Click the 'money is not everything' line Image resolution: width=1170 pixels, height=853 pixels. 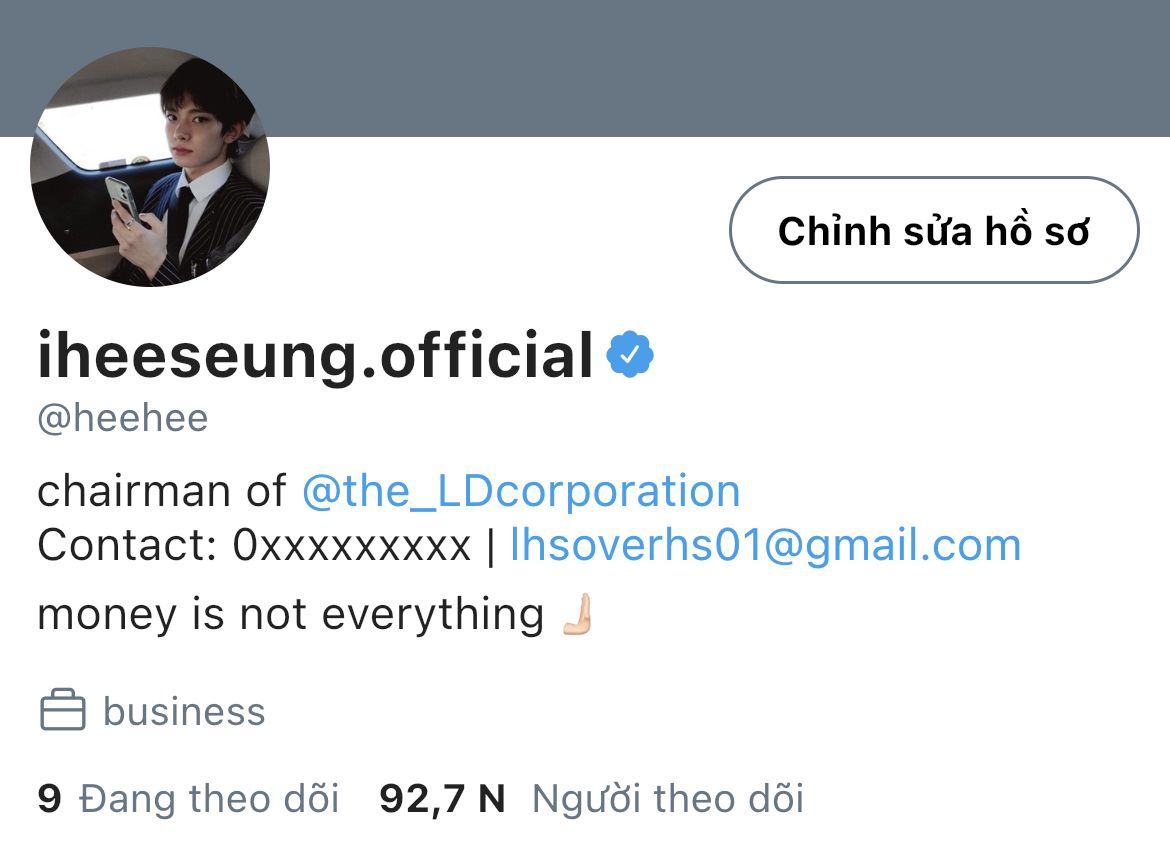[290, 615]
